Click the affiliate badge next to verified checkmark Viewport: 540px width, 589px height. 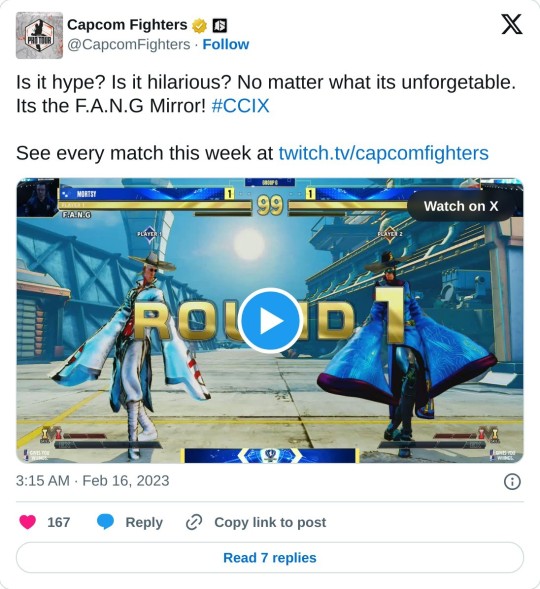pyautogui.click(x=220, y=26)
